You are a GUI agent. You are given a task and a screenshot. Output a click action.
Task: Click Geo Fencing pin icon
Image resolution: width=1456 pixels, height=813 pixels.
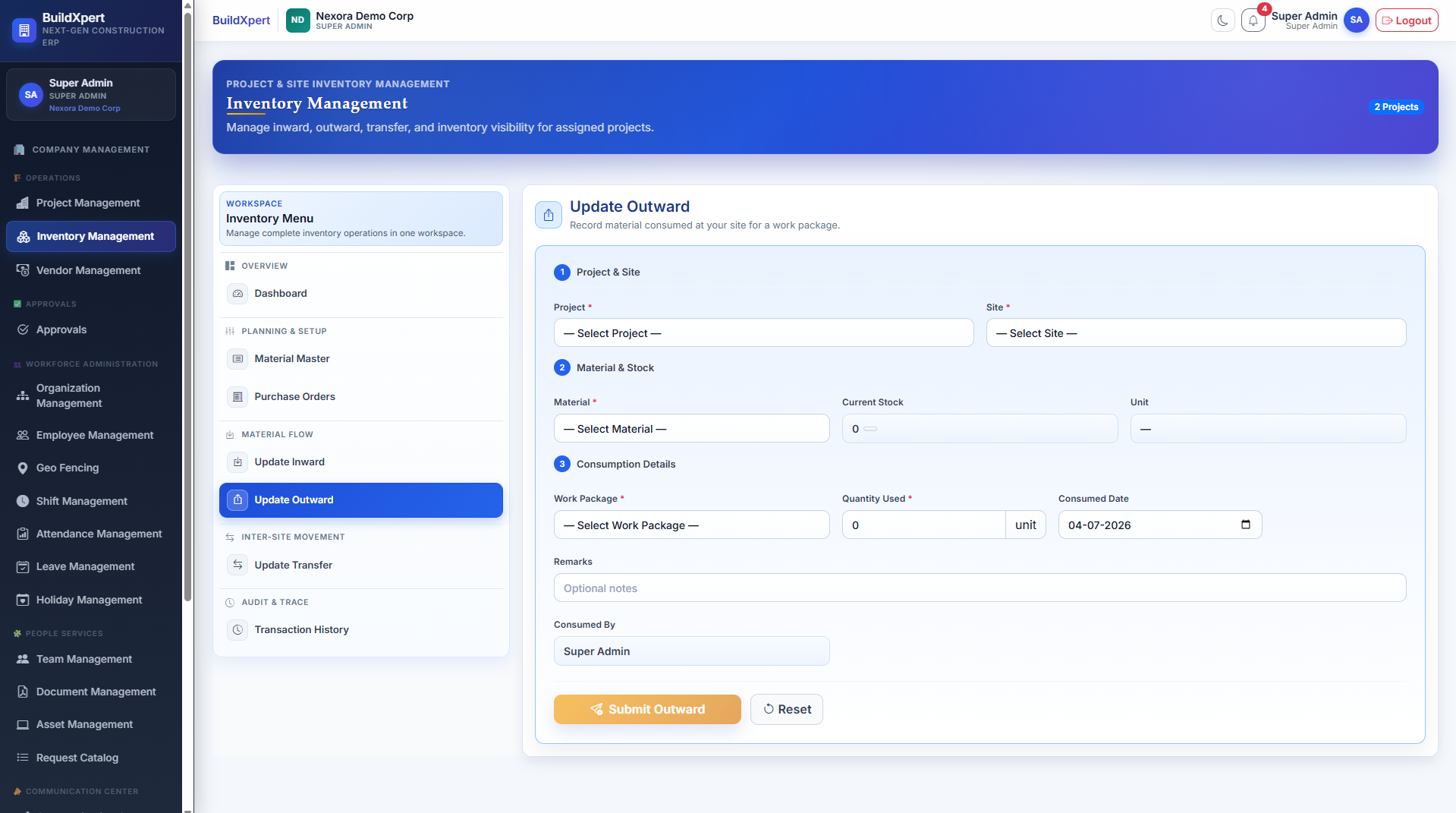tap(23, 468)
